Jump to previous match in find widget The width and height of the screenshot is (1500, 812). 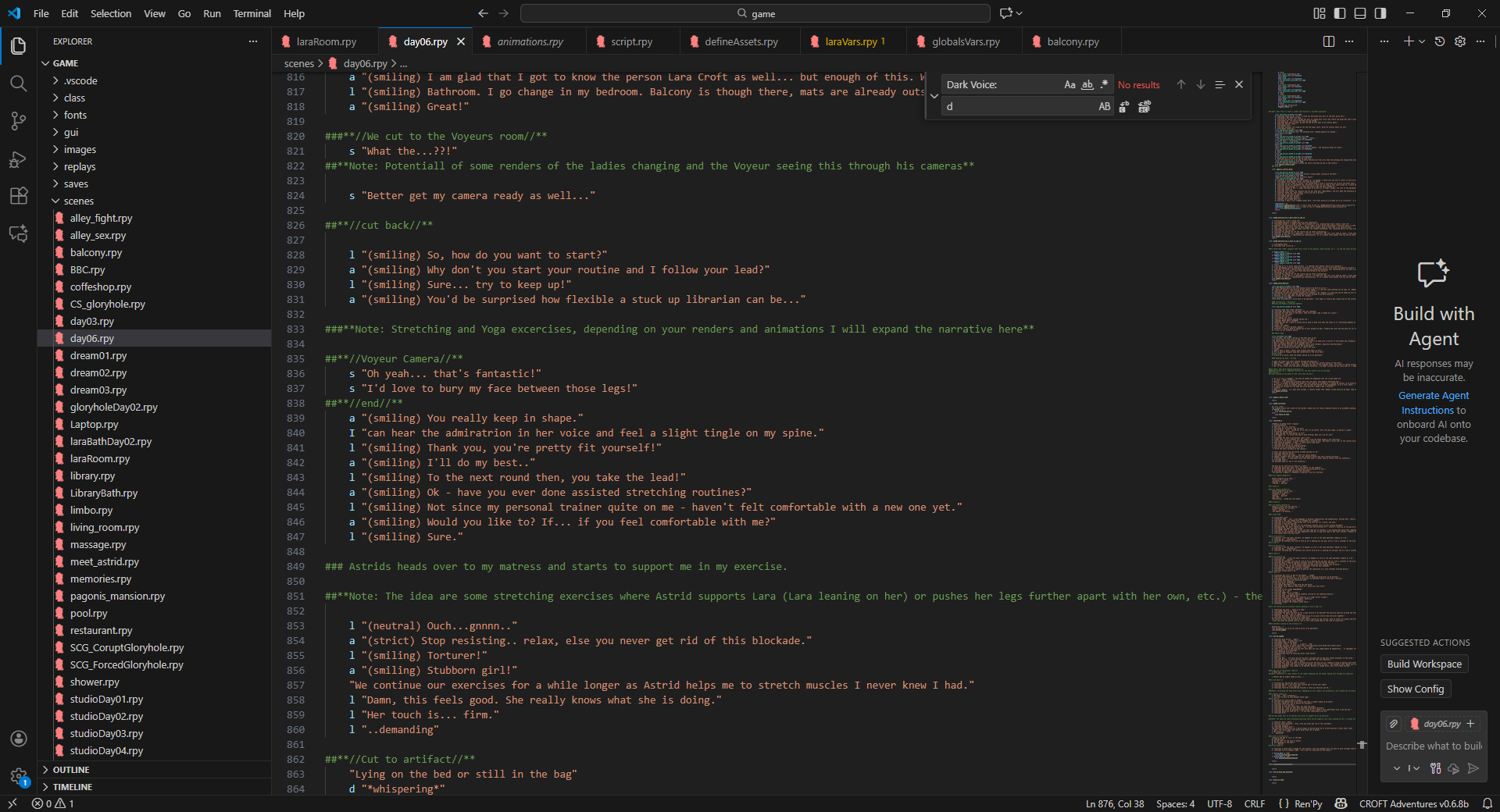coord(1181,84)
